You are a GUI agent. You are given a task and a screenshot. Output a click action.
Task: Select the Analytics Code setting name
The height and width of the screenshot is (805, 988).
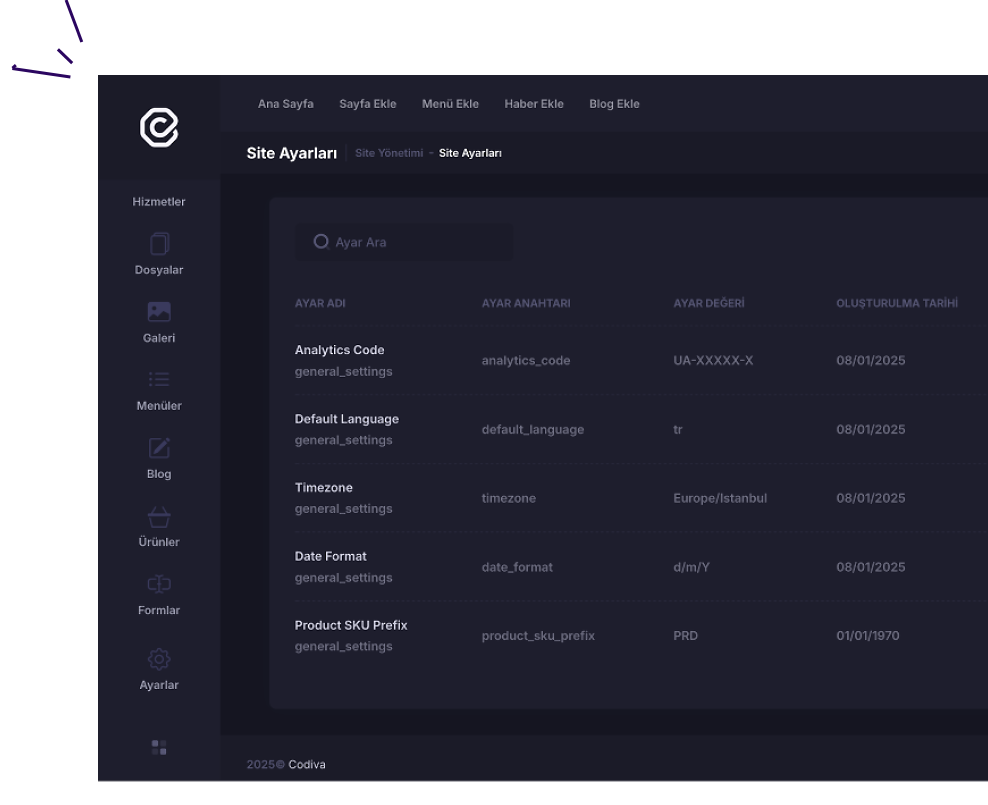[x=340, y=350]
